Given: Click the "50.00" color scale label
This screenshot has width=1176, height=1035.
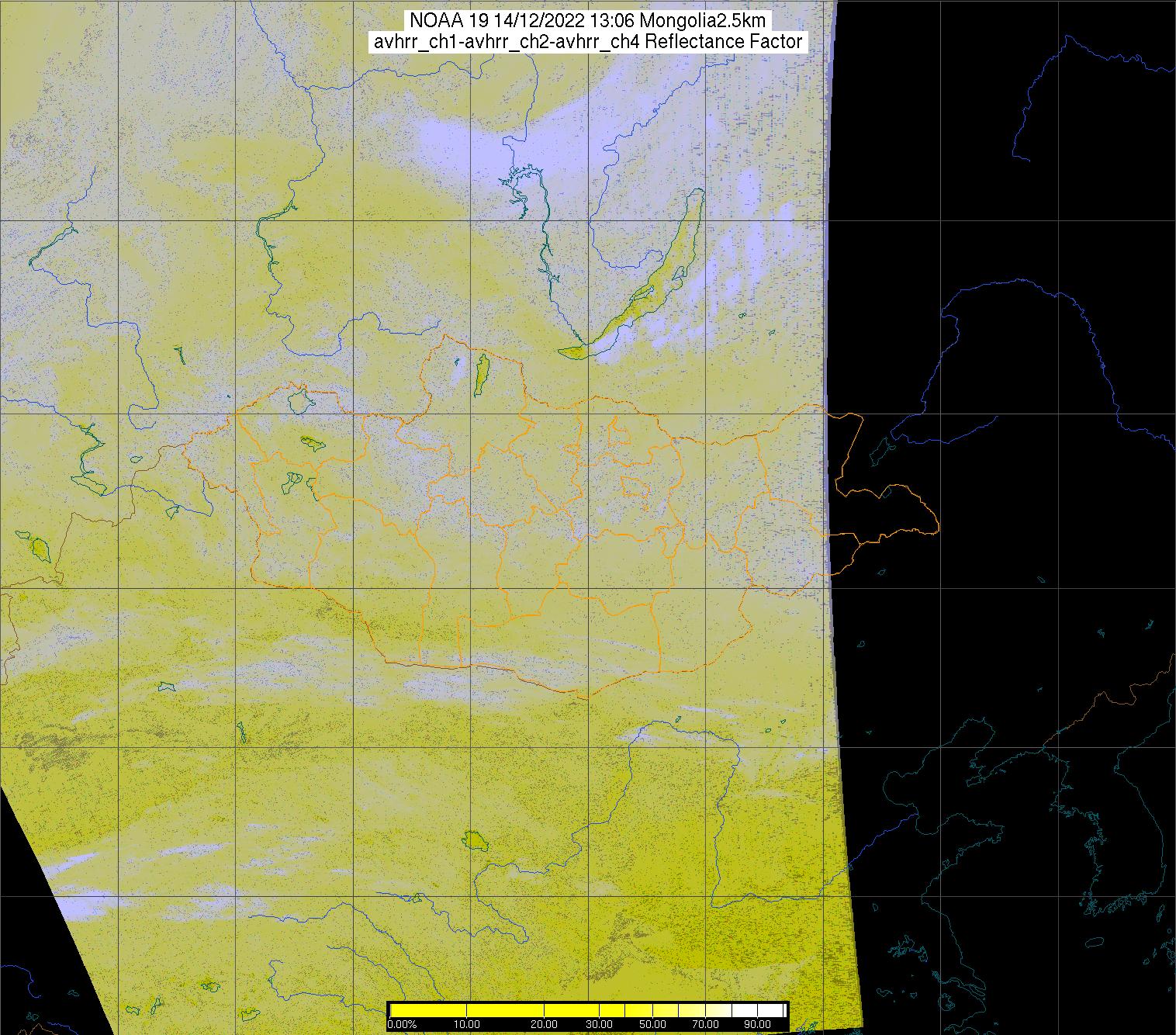Looking at the screenshot, I should [652, 1026].
